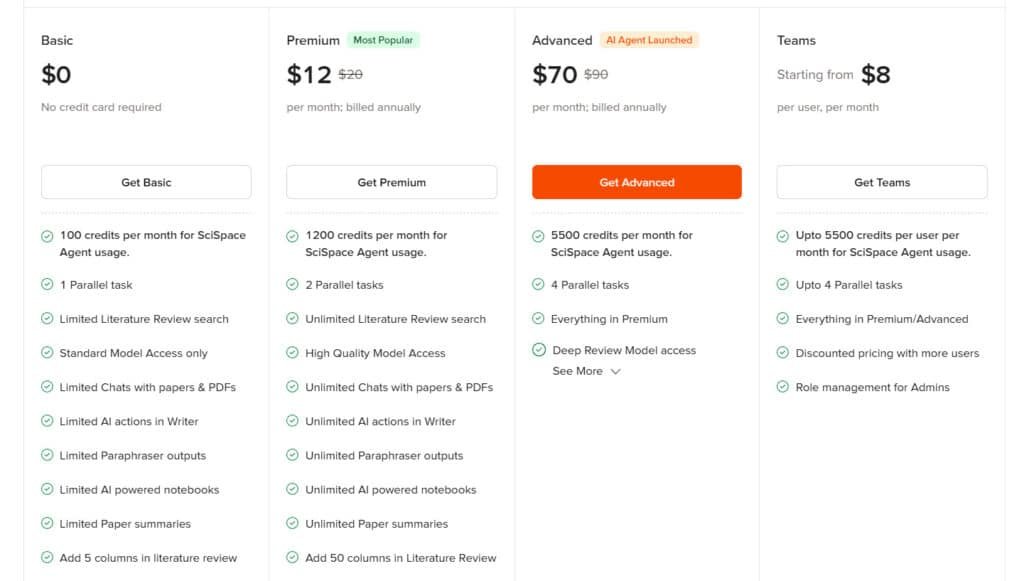Click the Get Teams button
1024x581 pixels.
(x=882, y=182)
